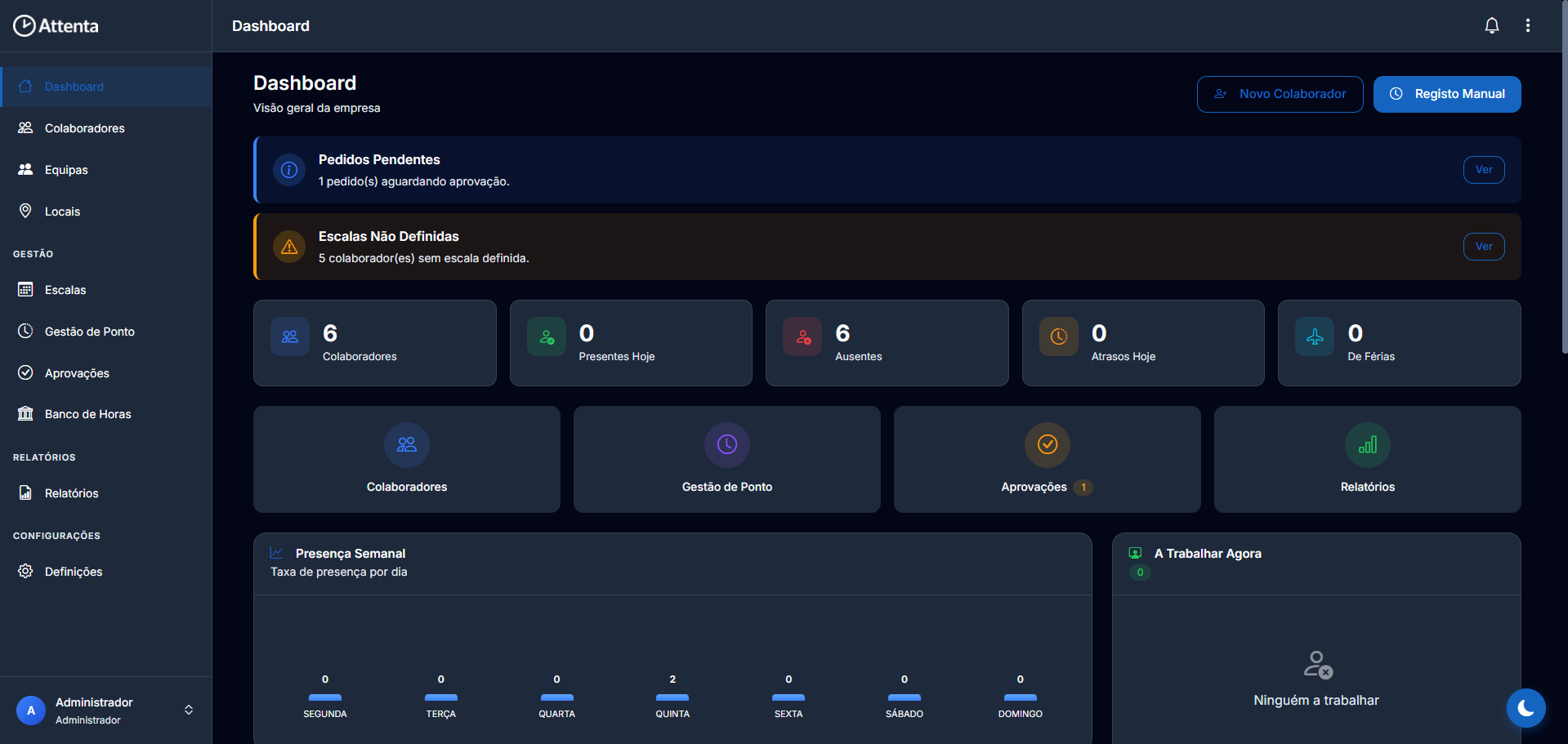Open Banco de Horas in sidebar
Image resolution: width=1568 pixels, height=744 pixels.
pos(106,414)
